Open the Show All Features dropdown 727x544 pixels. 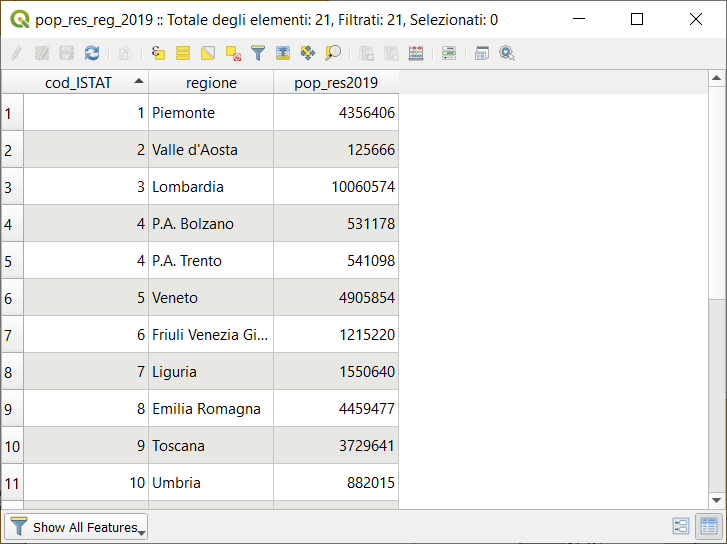click(77, 527)
